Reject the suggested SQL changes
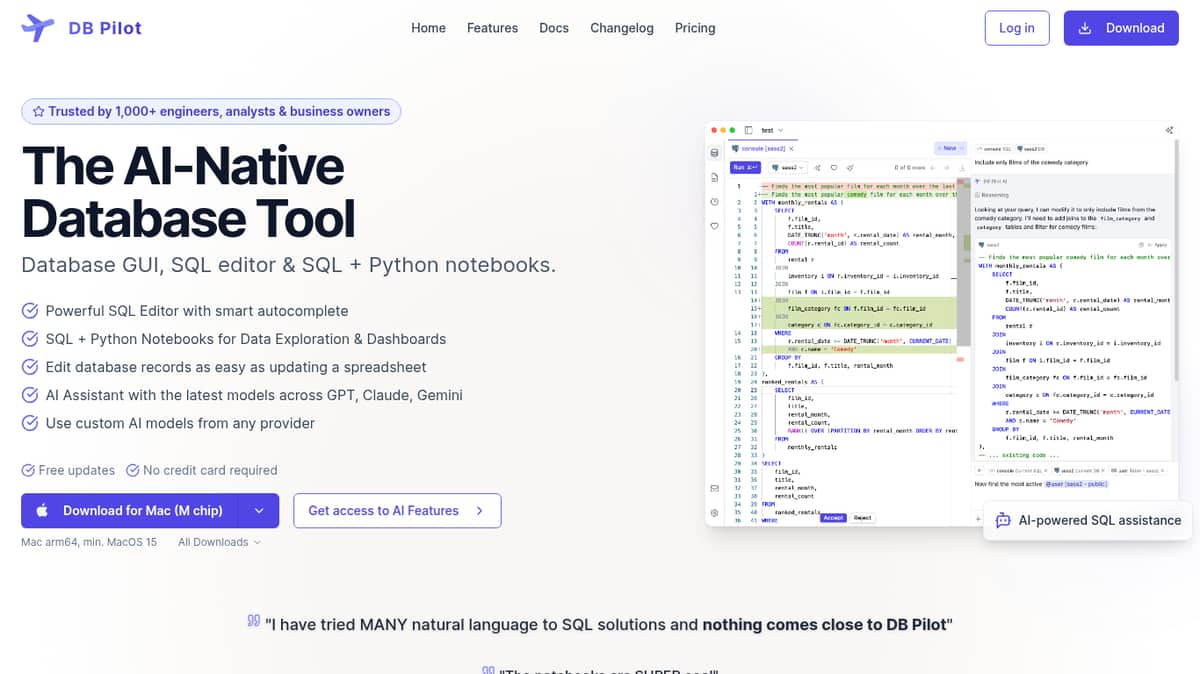Screen dimensions: 1200x674 pos(862,517)
